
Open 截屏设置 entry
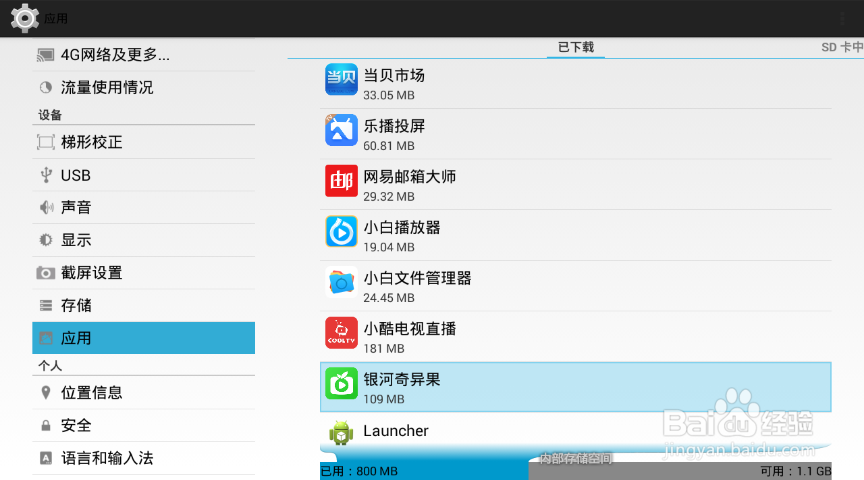(x=143, y=273)
